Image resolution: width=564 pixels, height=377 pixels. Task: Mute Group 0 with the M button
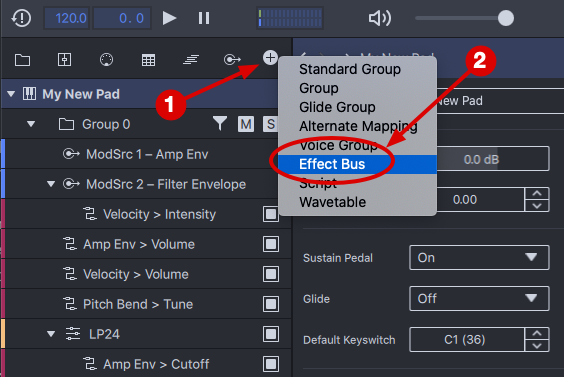coord(246,124)
